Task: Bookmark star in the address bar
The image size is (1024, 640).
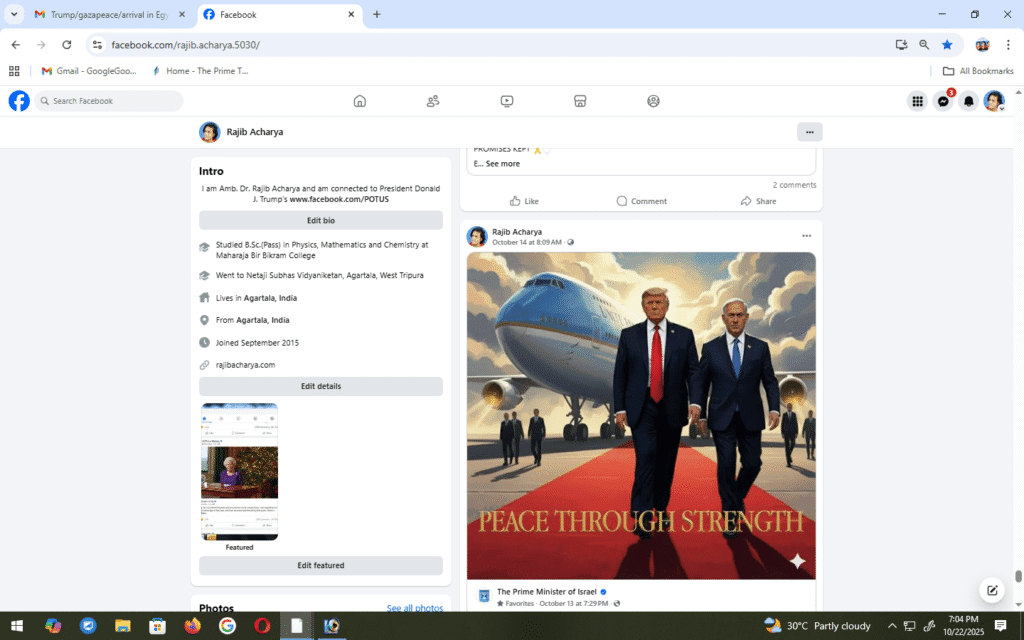Action: click(x=947, y=45)
